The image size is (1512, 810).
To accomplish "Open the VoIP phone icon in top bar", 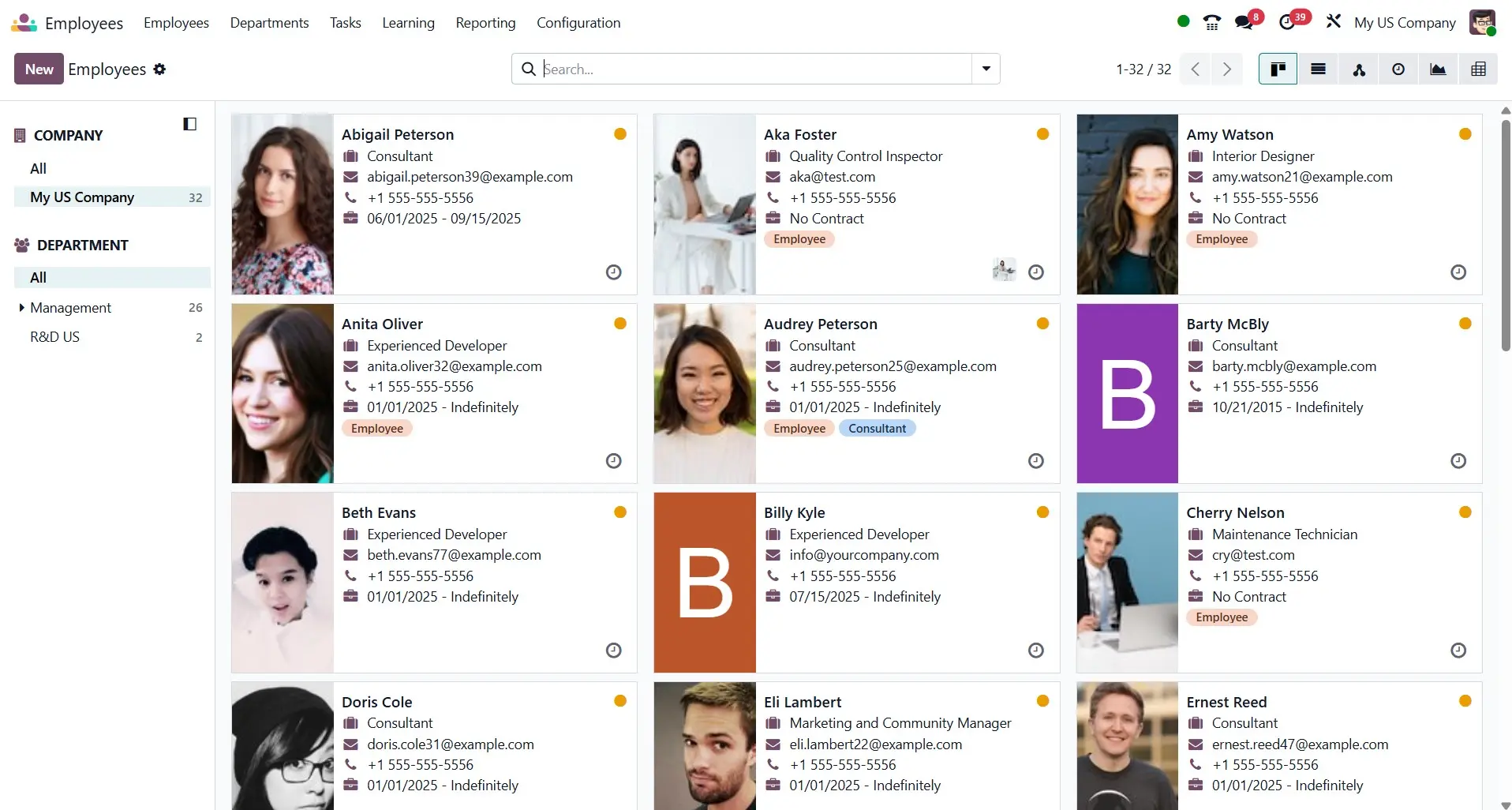I will pos(1212,22).
